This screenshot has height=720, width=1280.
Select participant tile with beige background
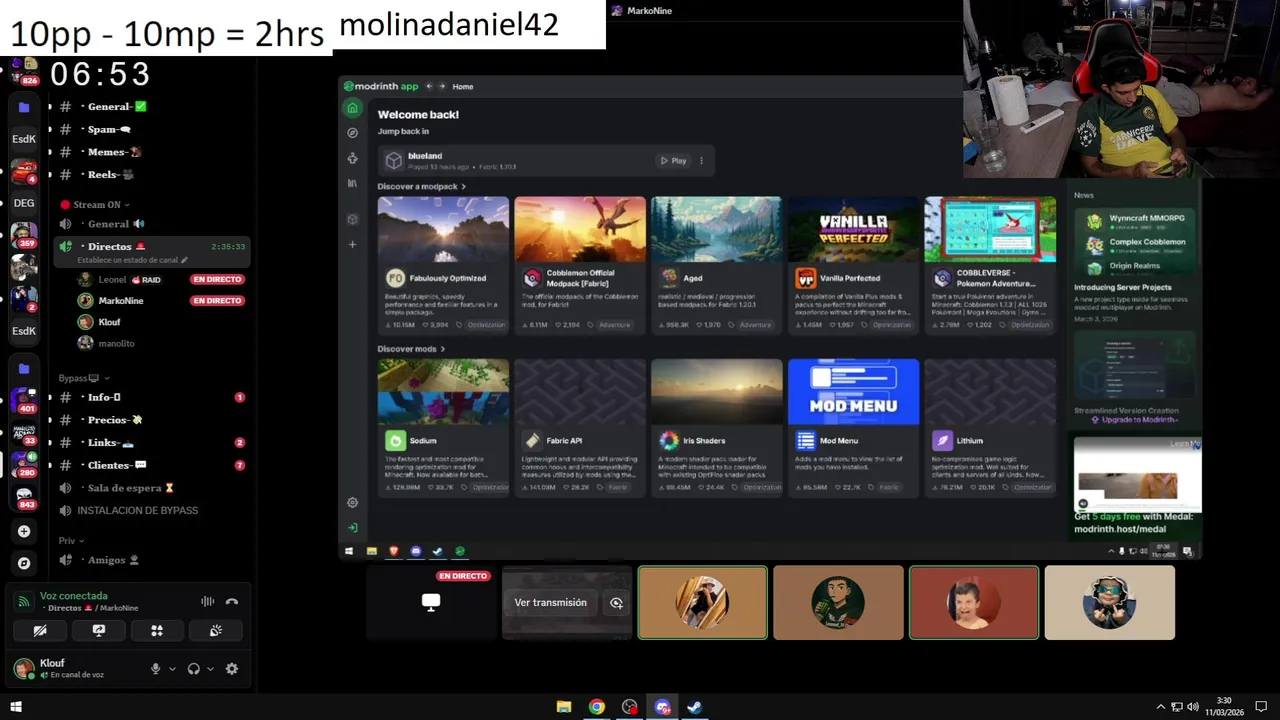point(1110,603)
